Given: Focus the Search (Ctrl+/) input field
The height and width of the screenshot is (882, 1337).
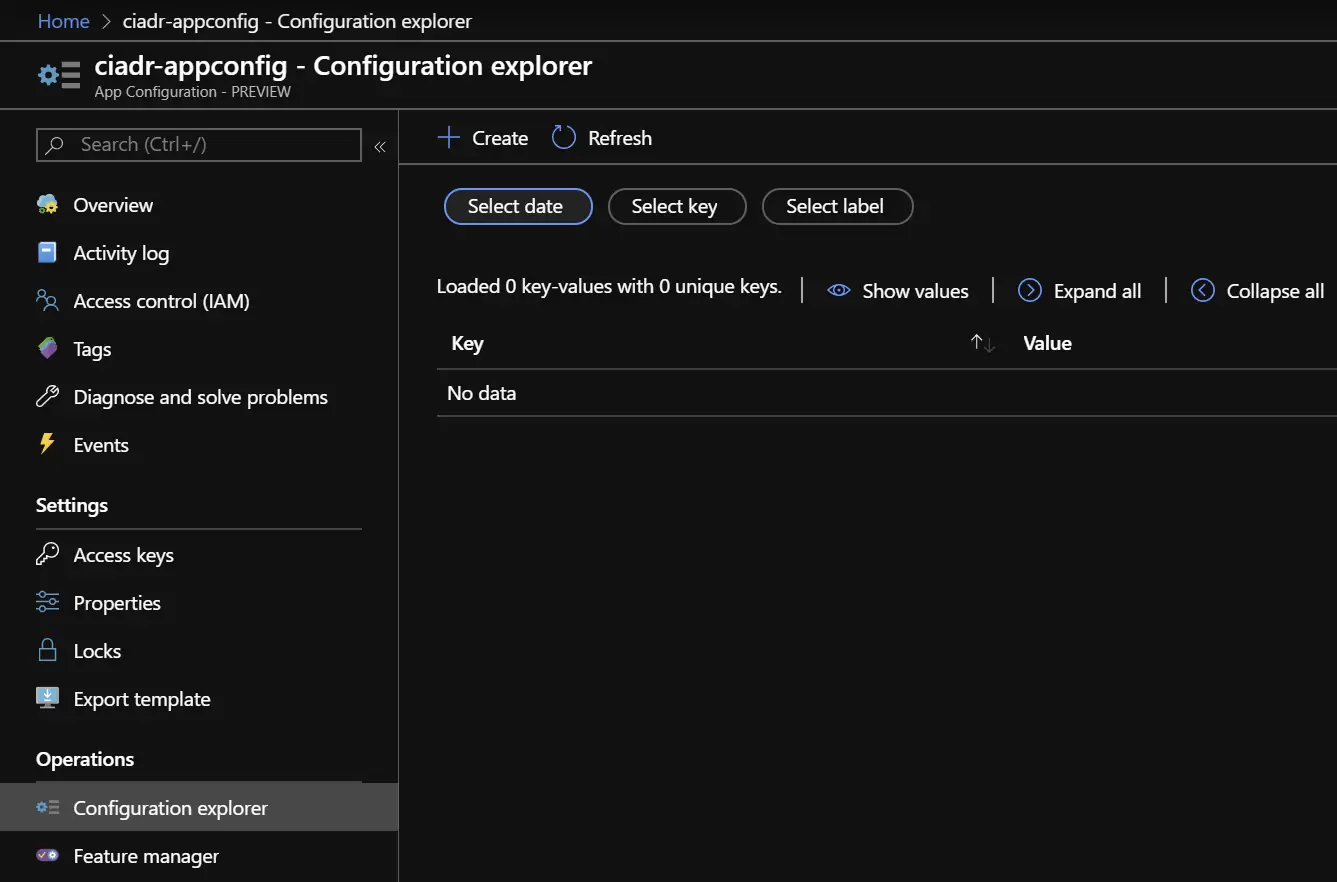Looking at the screenshot, I should pos(199,145).
